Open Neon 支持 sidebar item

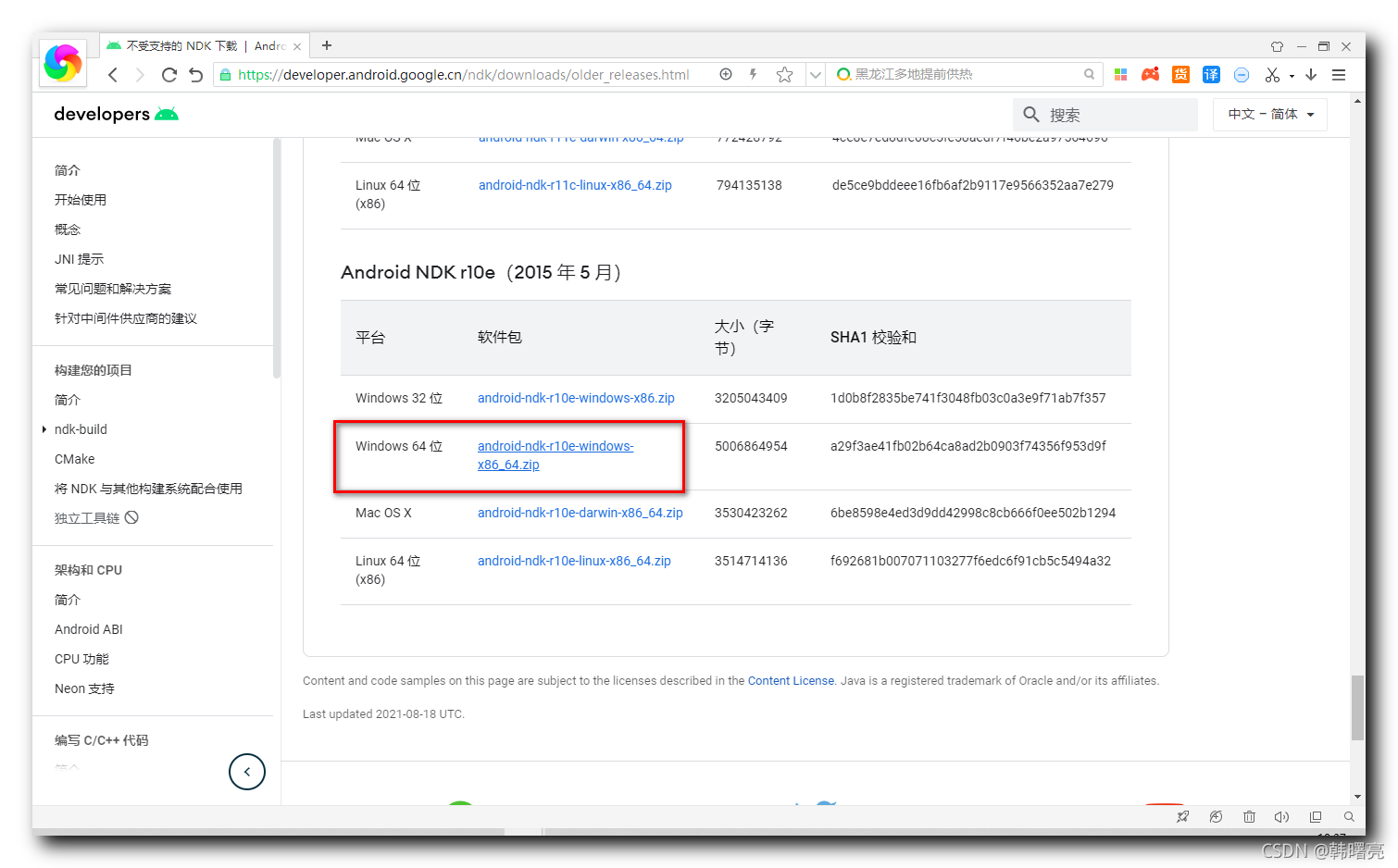tap(84, 688)
